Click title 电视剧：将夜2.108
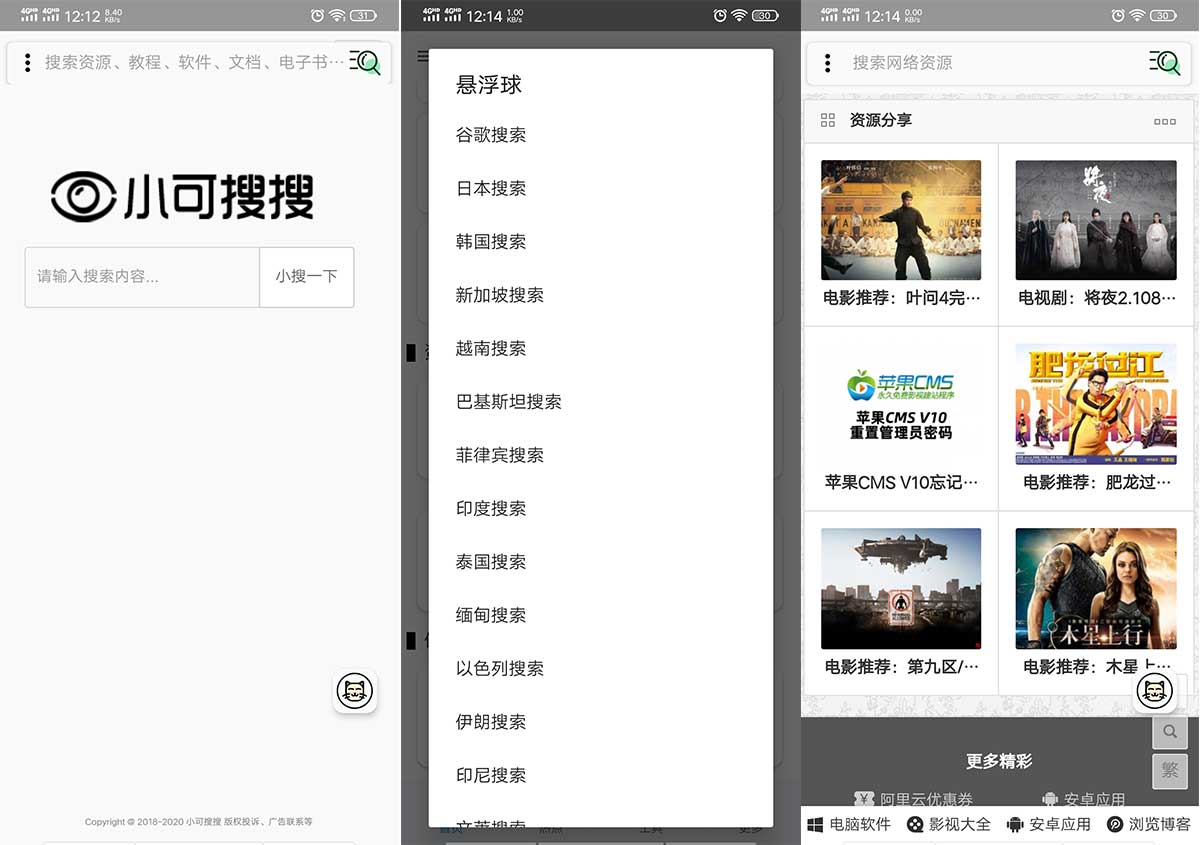 [1097, 298]
